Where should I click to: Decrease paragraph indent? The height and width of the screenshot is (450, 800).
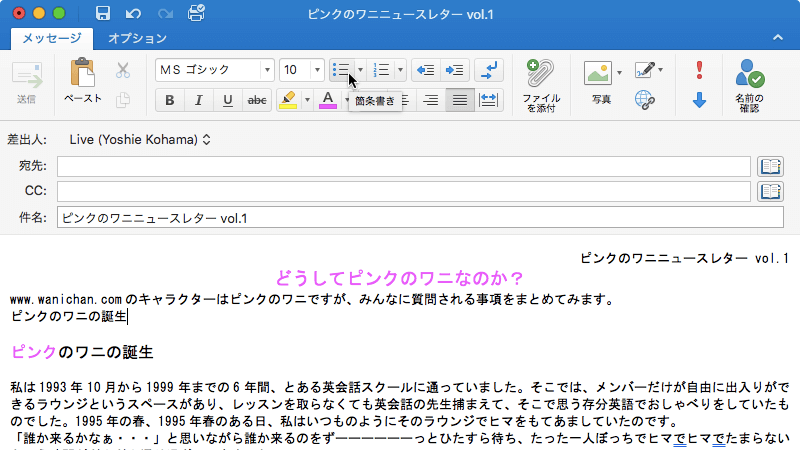426,70
